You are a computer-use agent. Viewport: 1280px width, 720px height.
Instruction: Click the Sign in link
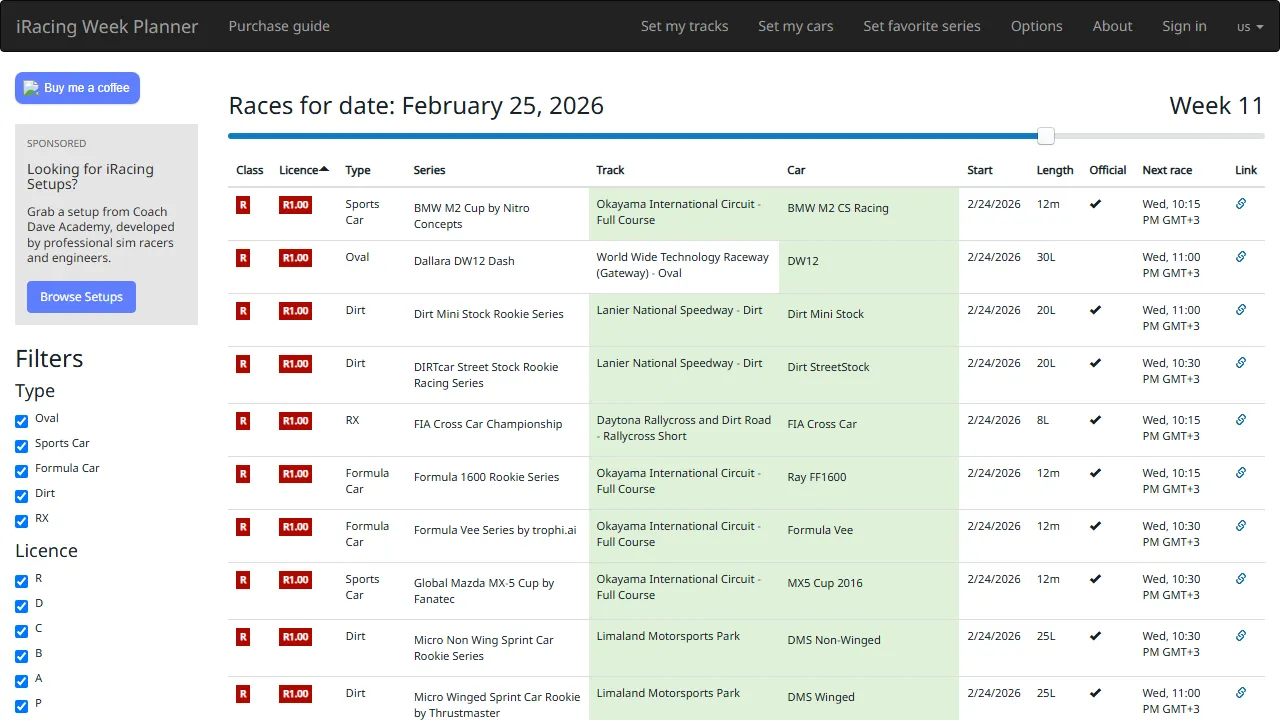tap(1184, 26)
